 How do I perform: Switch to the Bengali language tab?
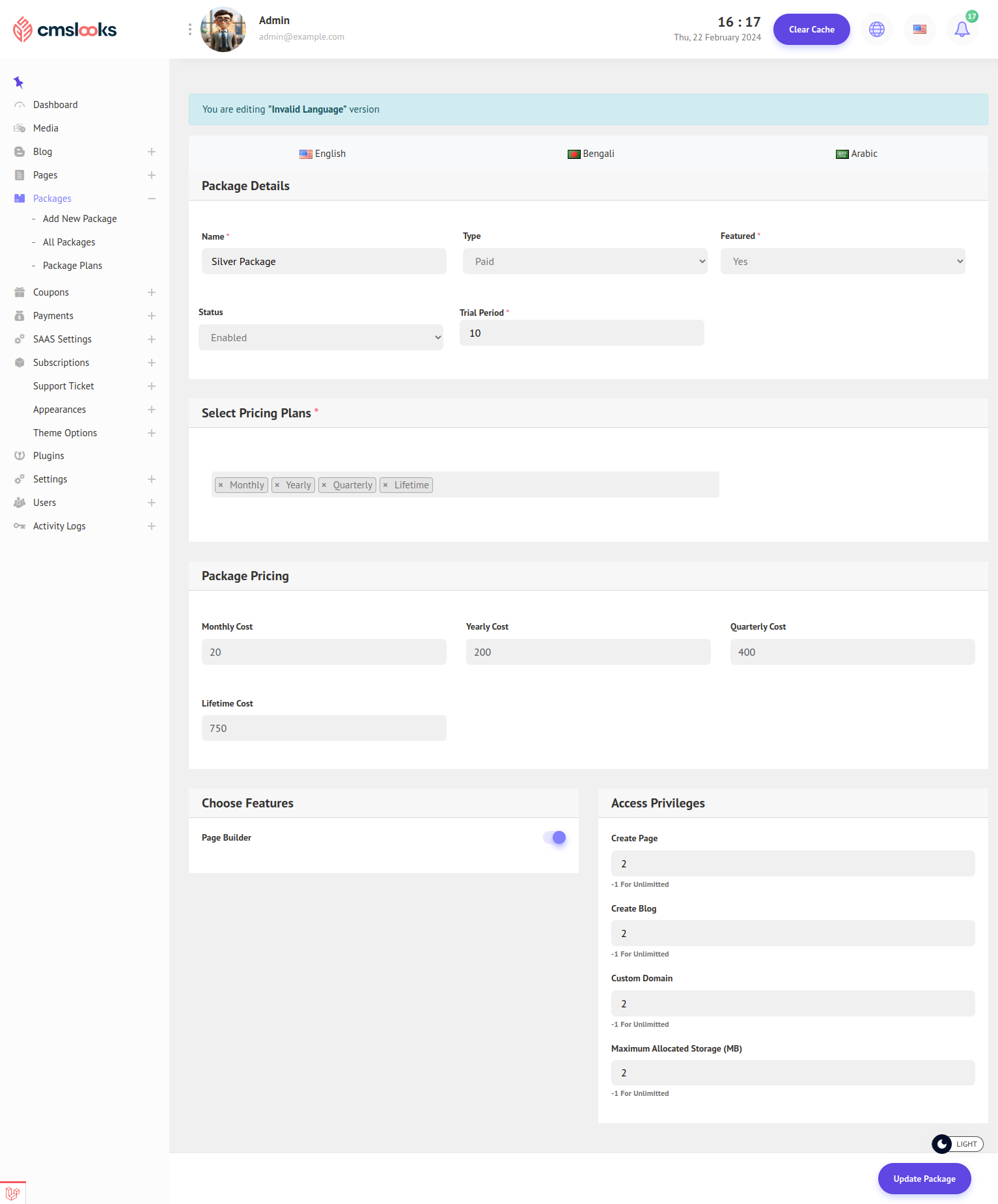tap(590, 154)
